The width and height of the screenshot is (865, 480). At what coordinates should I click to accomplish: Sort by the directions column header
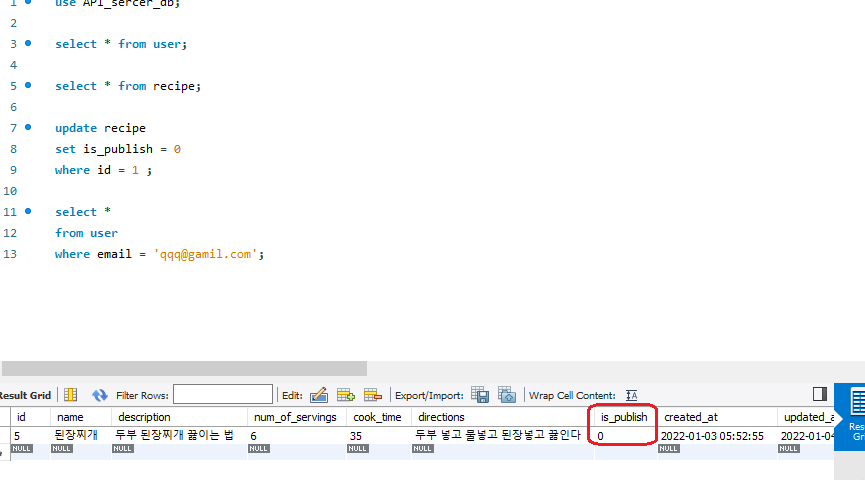click(x=503, y=417)
